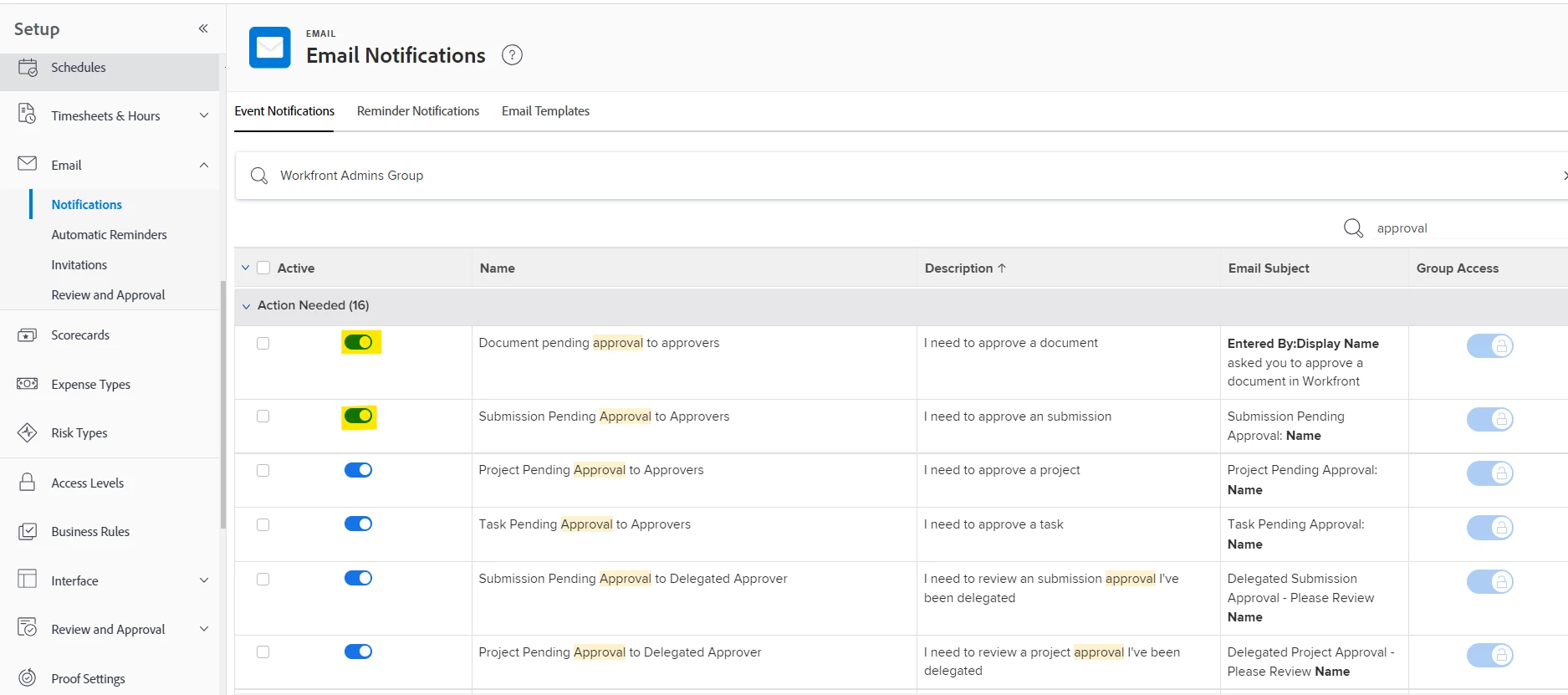Open Automatic Reminders in Email menu
The image size is (1568, 695).
[109, 235]
